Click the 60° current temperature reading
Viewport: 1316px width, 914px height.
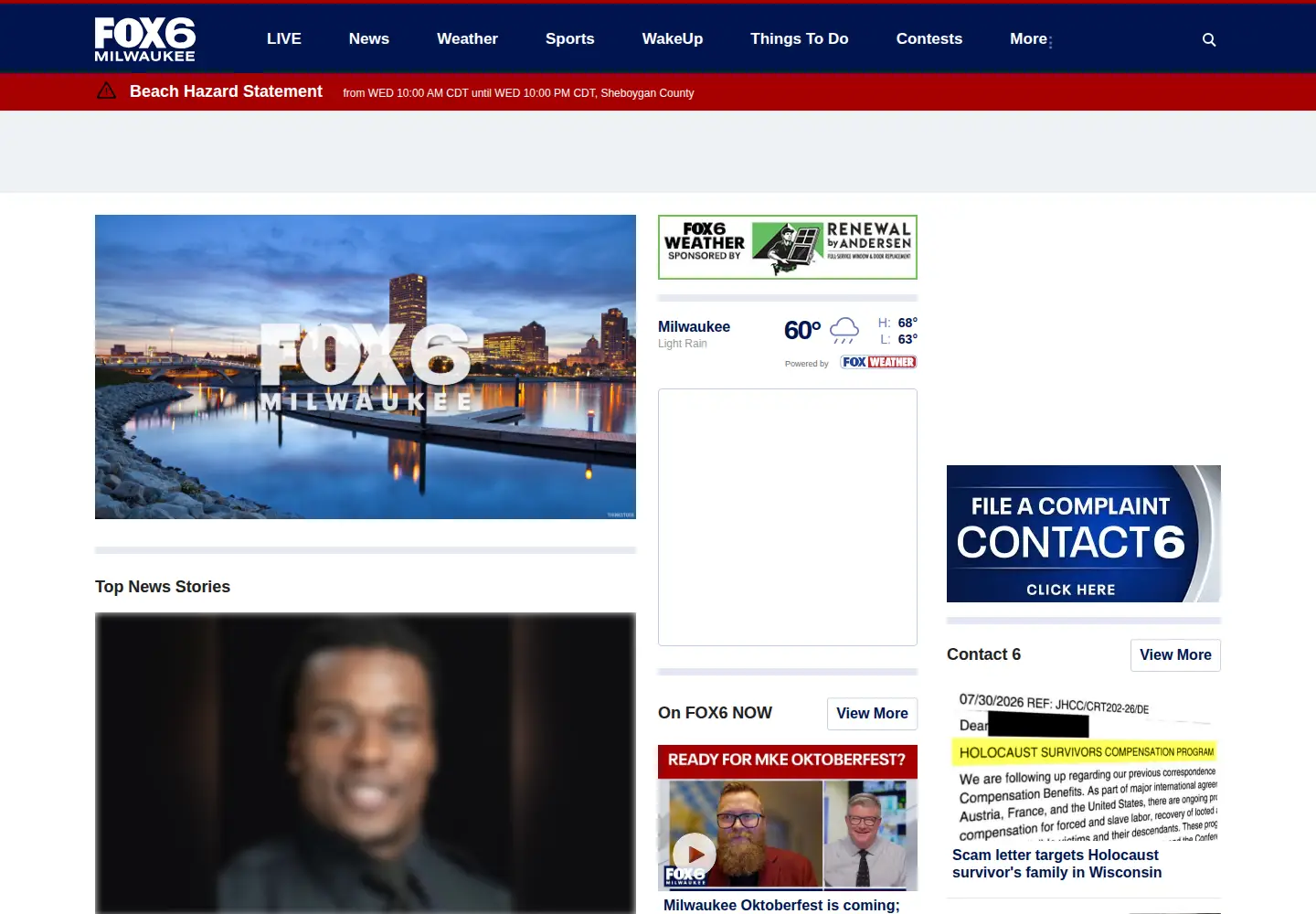802,330
